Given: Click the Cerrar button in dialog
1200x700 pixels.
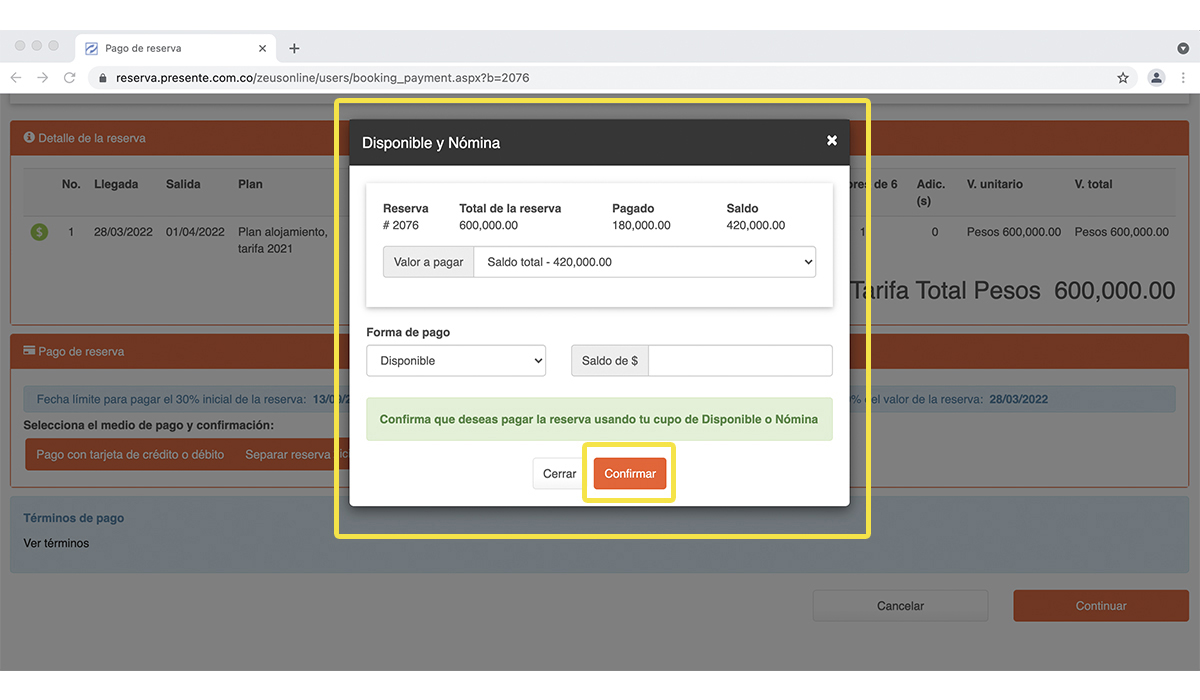Looking at the screenshot, I should tap(559, 474).
